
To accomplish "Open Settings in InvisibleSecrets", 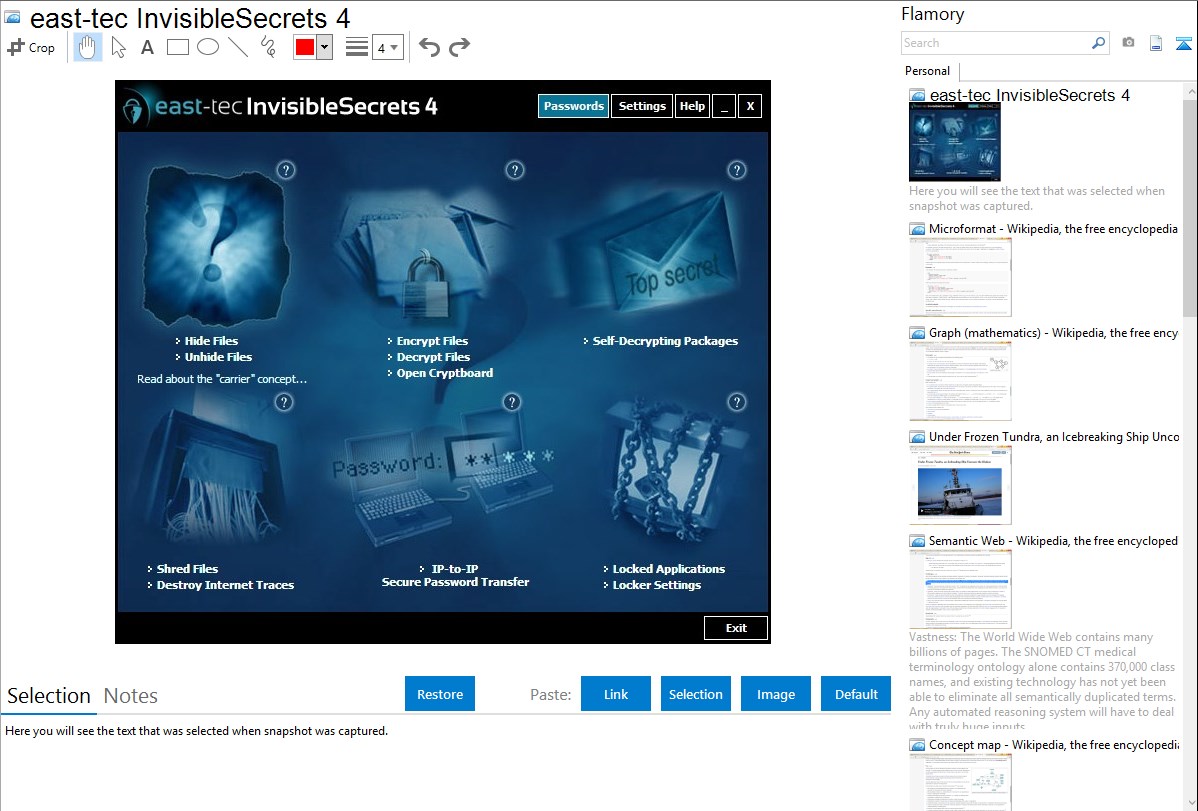I will [x=642, y=106].
